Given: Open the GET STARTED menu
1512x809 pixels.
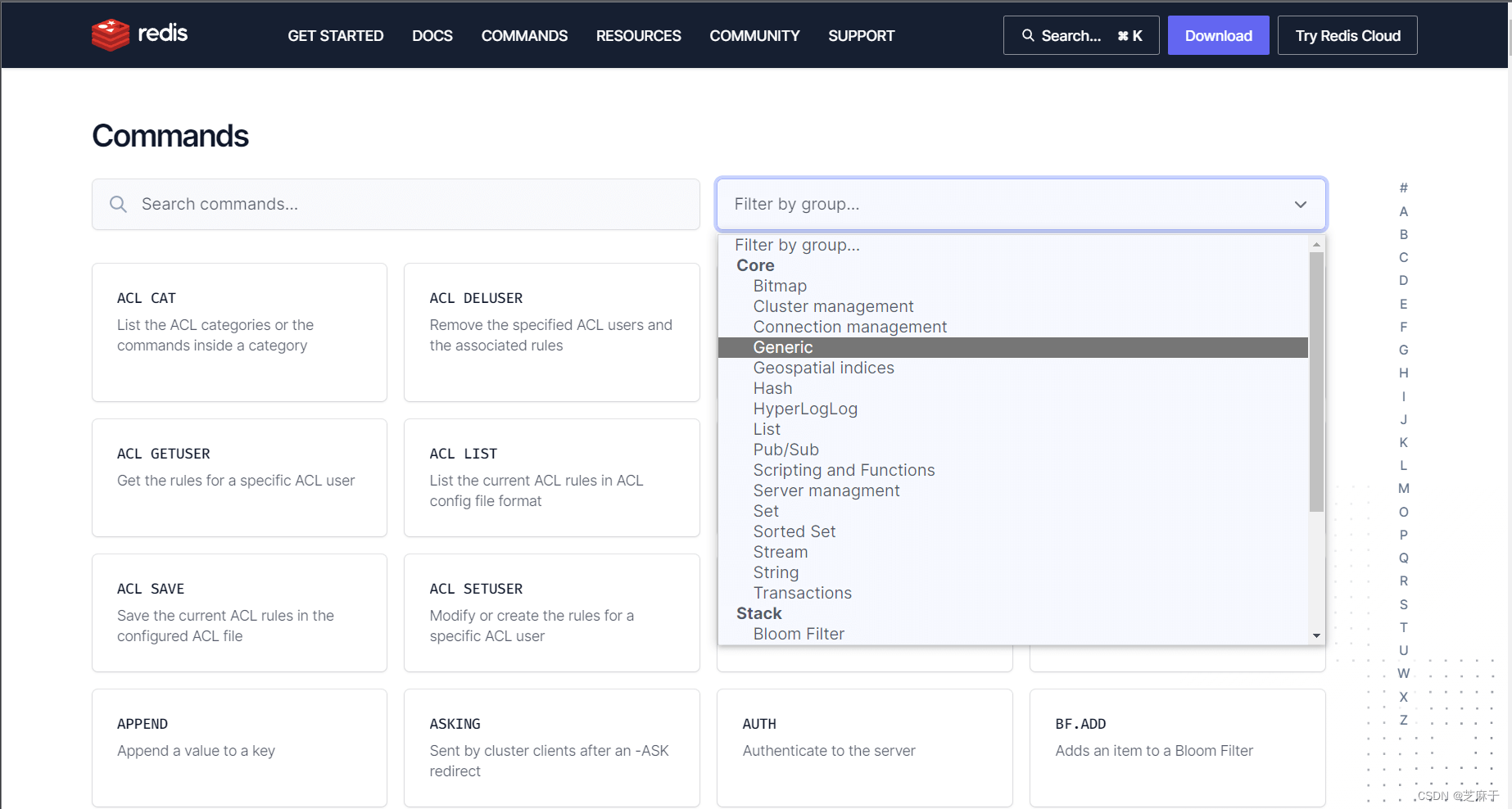Looking at the screenshot, I should [x=336, y=36].
